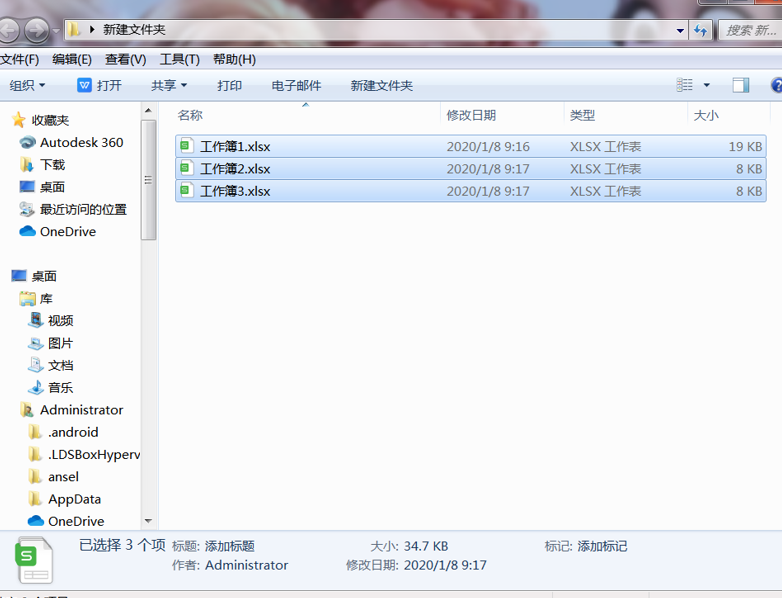This screenshot has height=598, width=782.
Task: Open OneDrive under Administrator
Action: click(x=76, y=521)
